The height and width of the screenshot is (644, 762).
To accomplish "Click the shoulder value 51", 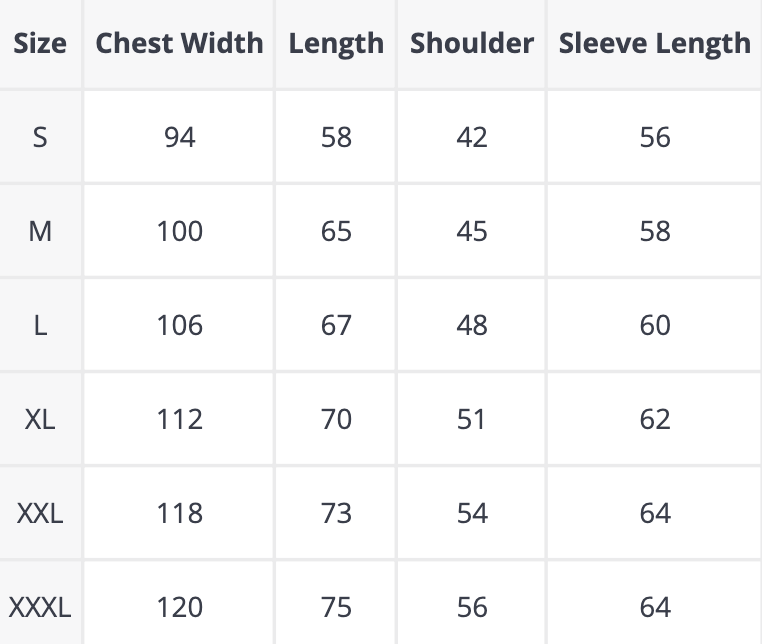I will click(x=472, y=419).
